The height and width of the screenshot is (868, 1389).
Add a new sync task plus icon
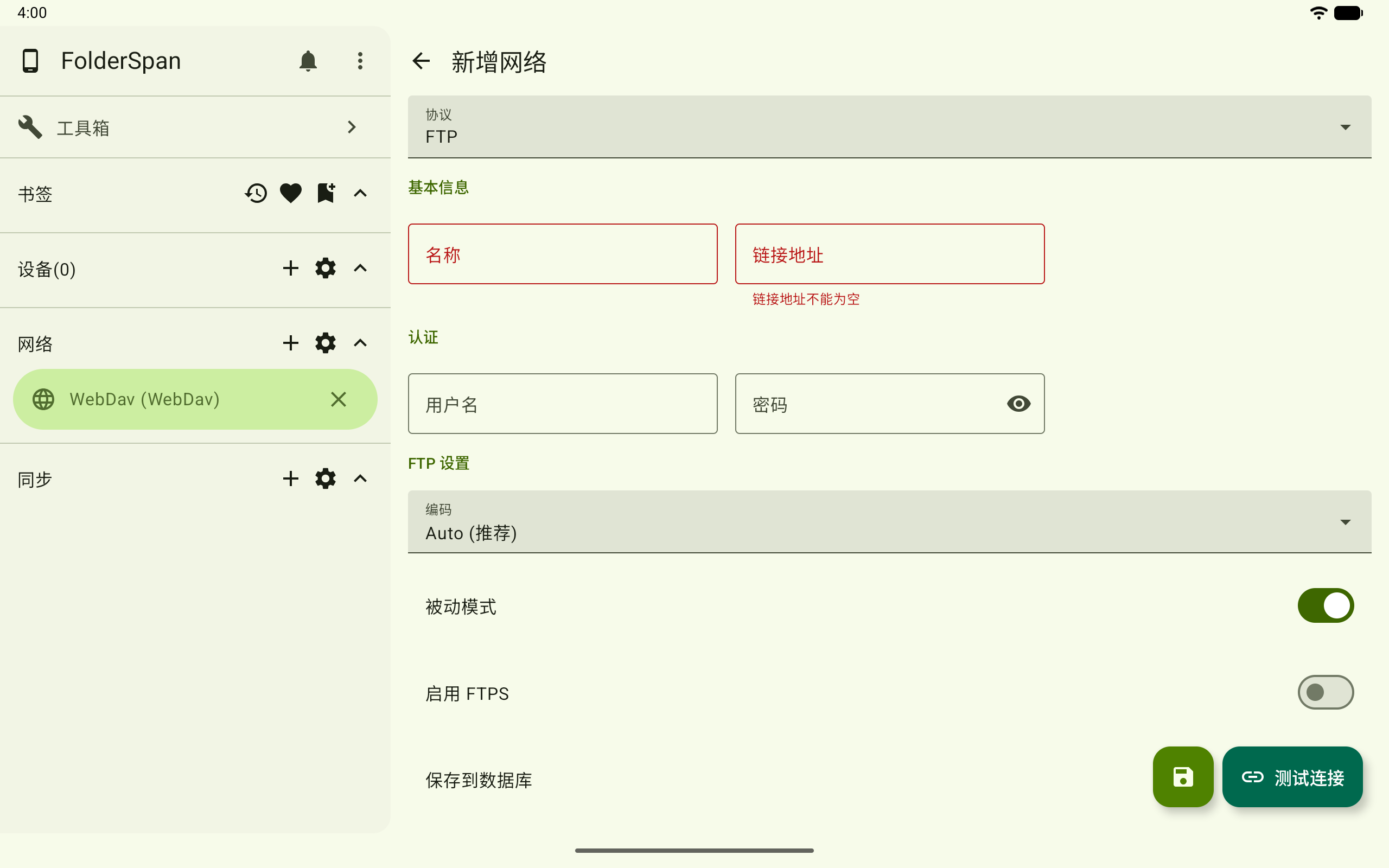(x=290, y=478)
